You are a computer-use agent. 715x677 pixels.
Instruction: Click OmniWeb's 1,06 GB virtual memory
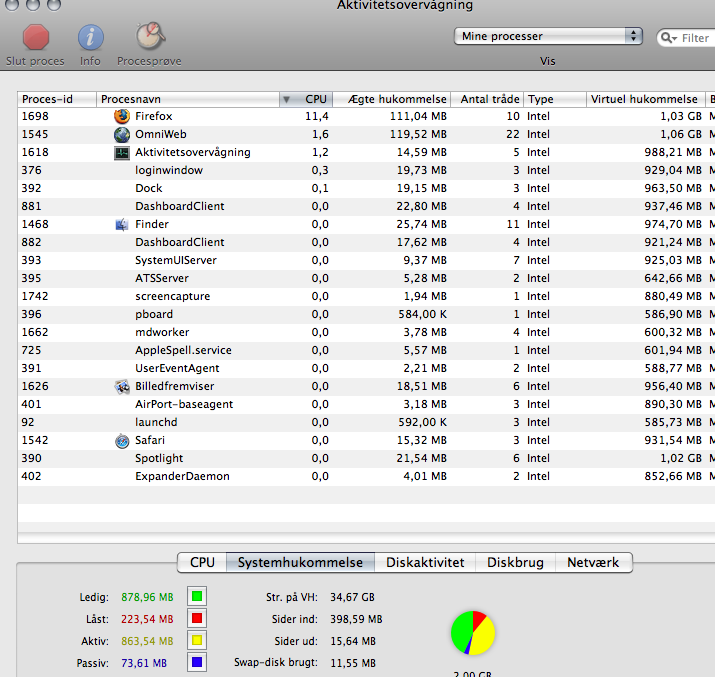pyautogui.click(x=681, y=134)
